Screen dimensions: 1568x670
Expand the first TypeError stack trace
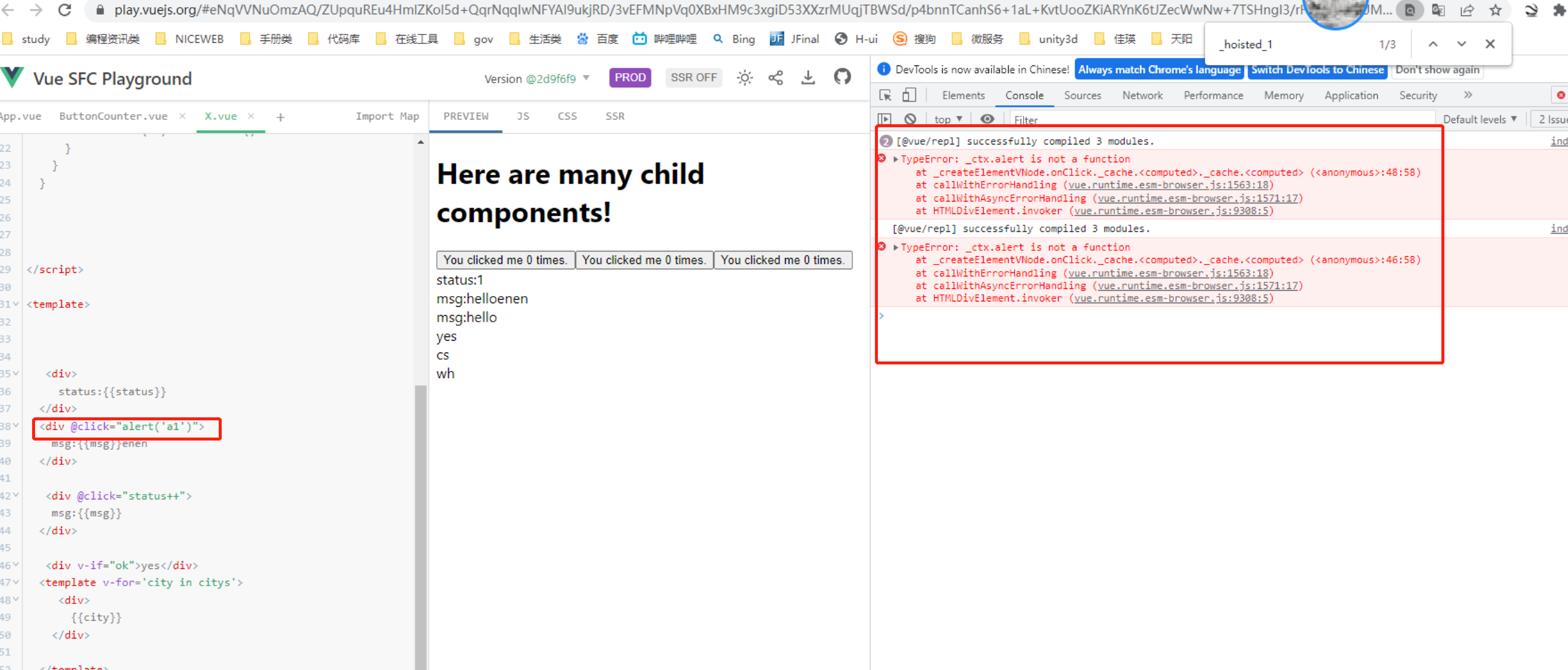(895, 159)
